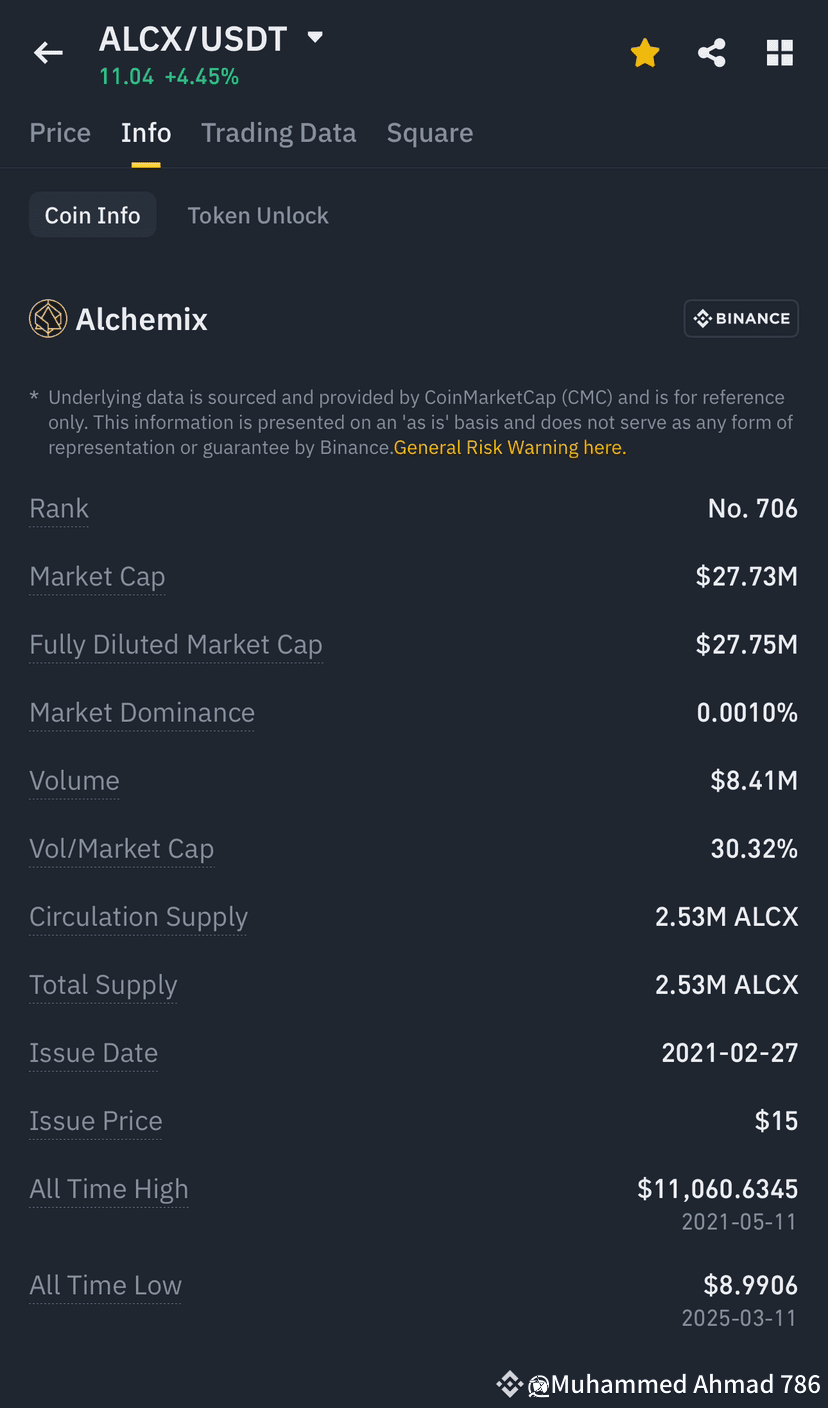Tap the Alchemix coin logo icon
The width and height of the screenshot is (828, 1408).
[48, 319]
